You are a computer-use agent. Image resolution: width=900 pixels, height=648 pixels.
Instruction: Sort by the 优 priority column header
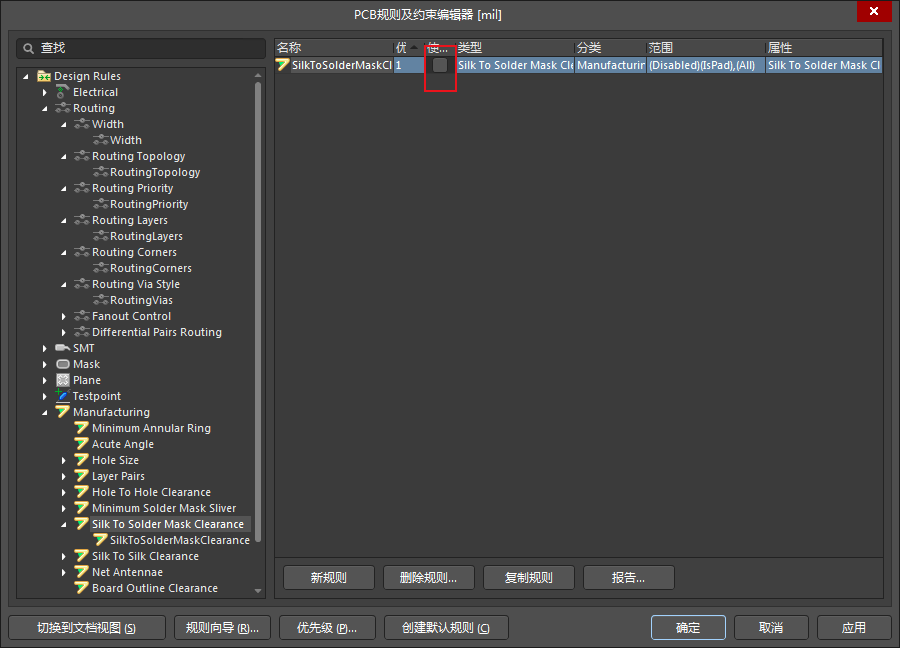pyautogui.click(x=408, y=48)
